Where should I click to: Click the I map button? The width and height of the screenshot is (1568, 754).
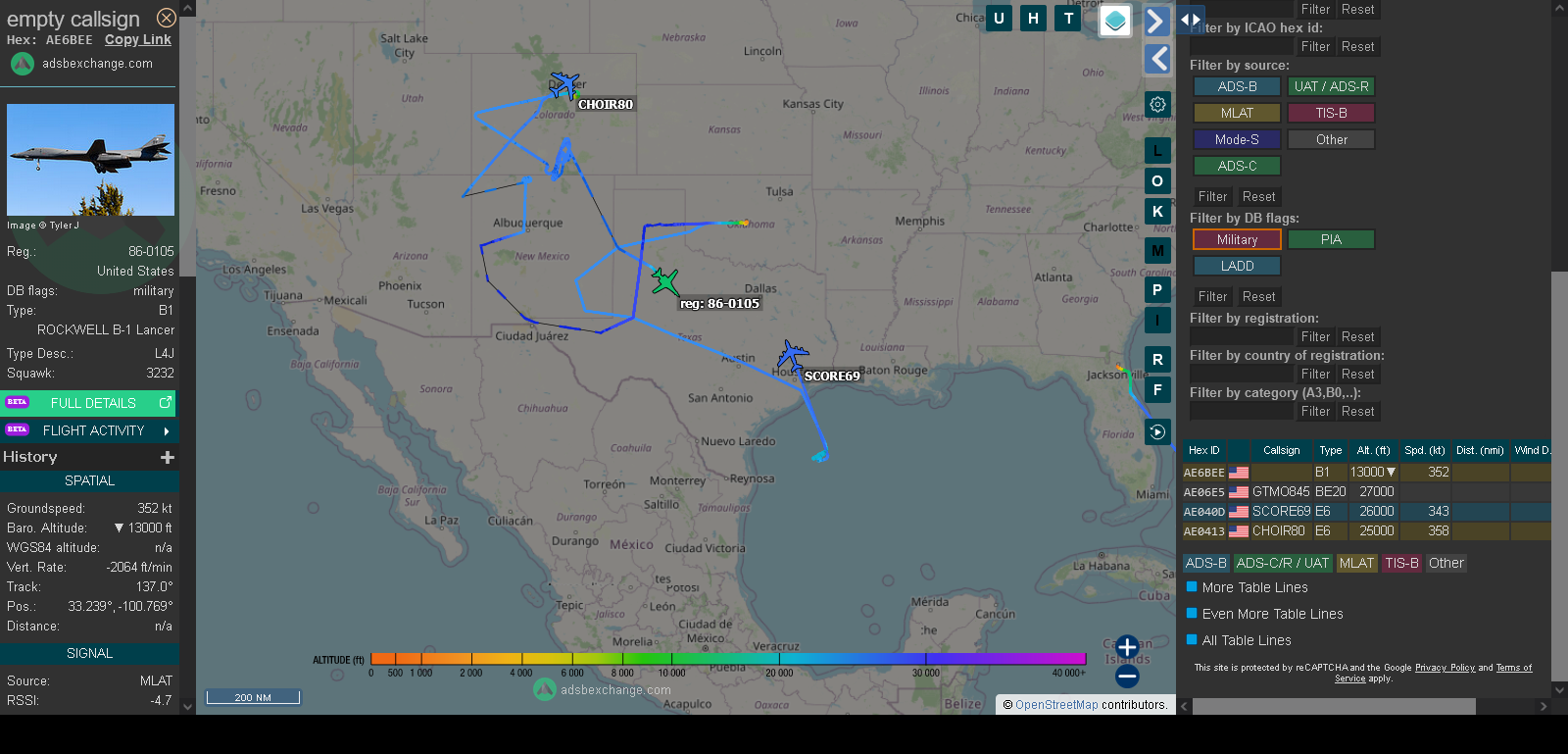[x=1157, y=320]
